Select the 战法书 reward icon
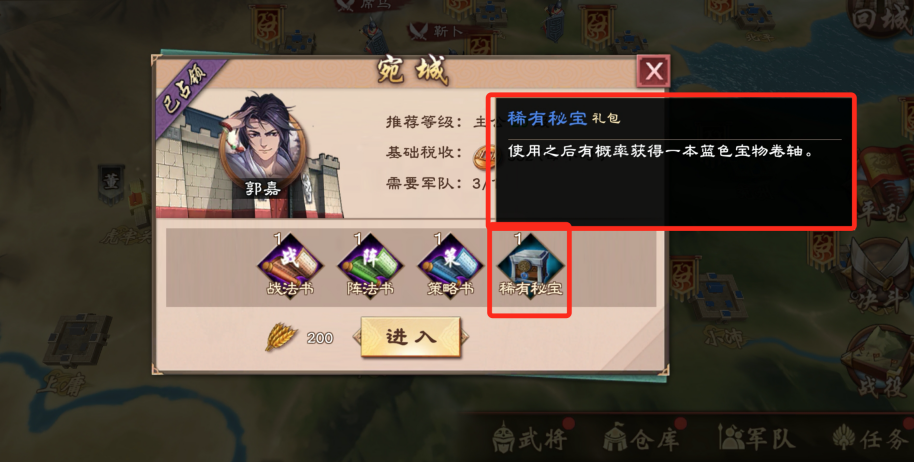914x462 pixels. click(290, 265)
